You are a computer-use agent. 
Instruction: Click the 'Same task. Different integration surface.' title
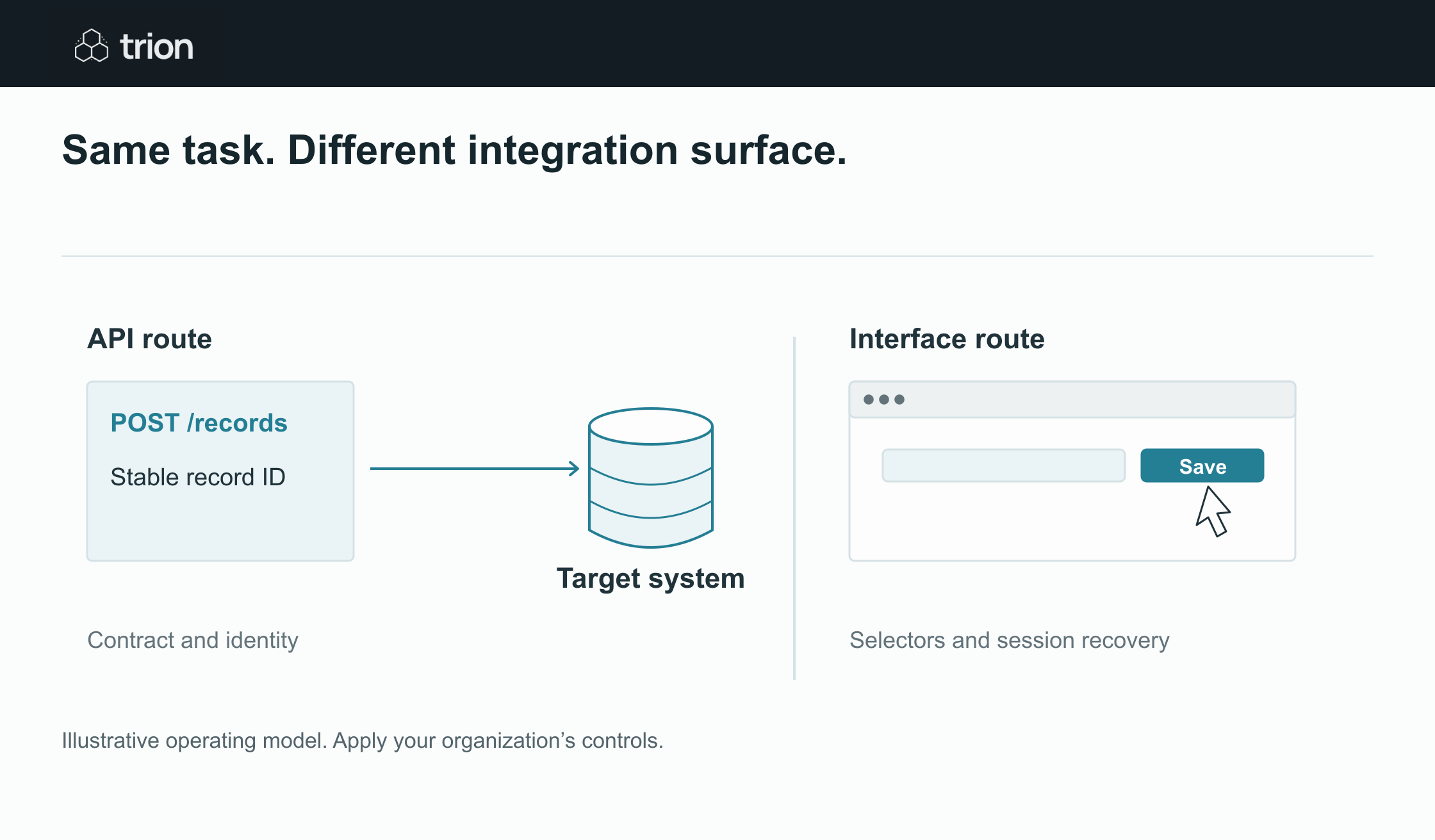(x=454, y=150)
